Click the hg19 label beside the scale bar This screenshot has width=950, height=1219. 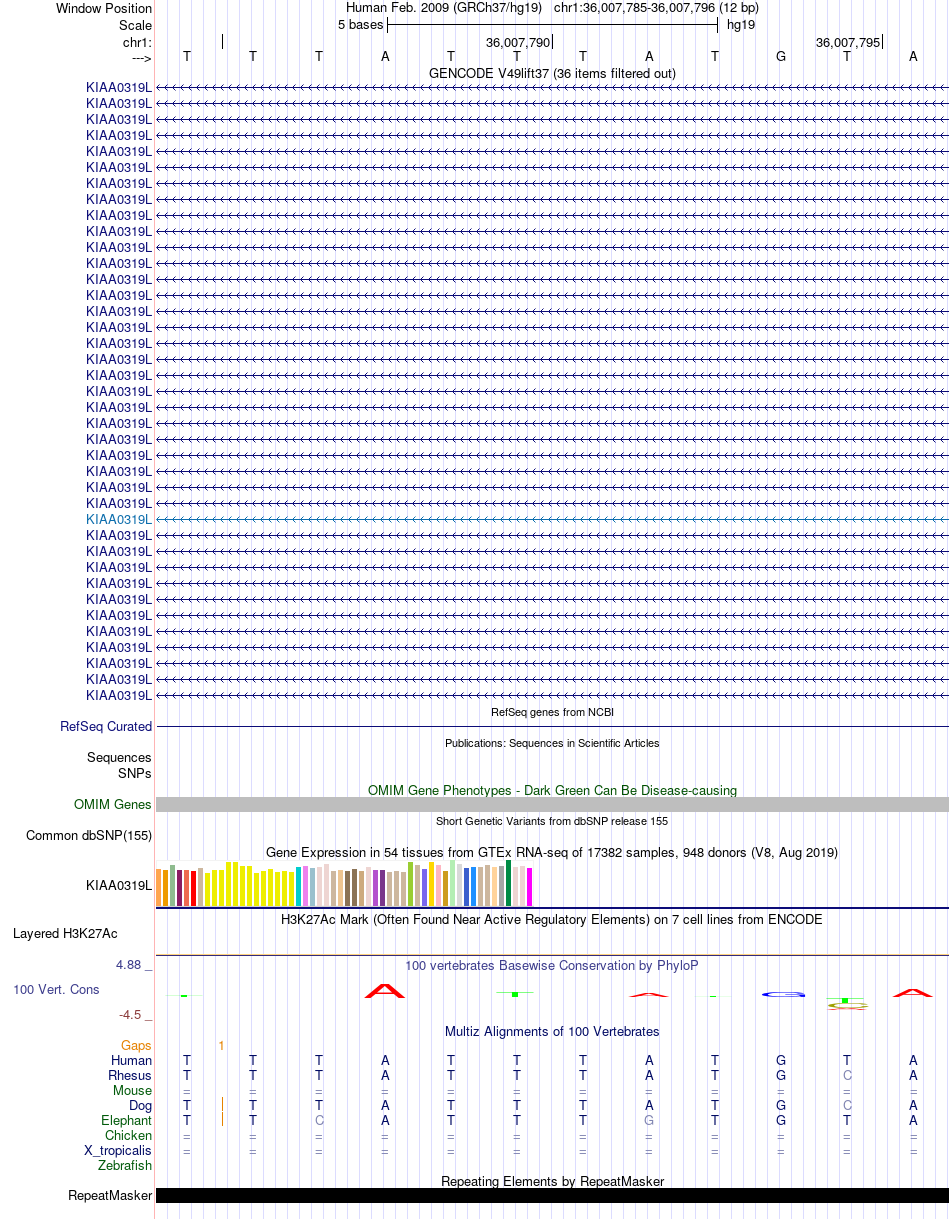(741, 24)
